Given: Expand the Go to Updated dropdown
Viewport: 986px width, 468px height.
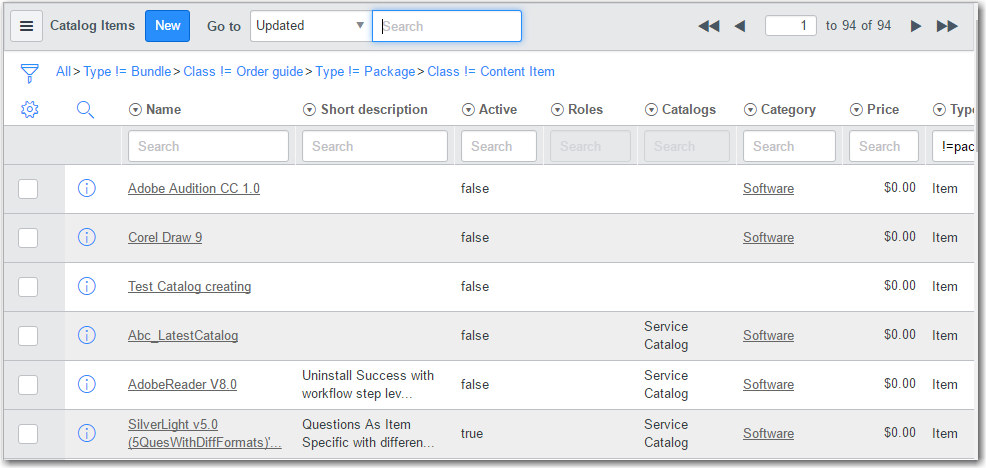Looking at the screenshot, I should tap(310, 26).
